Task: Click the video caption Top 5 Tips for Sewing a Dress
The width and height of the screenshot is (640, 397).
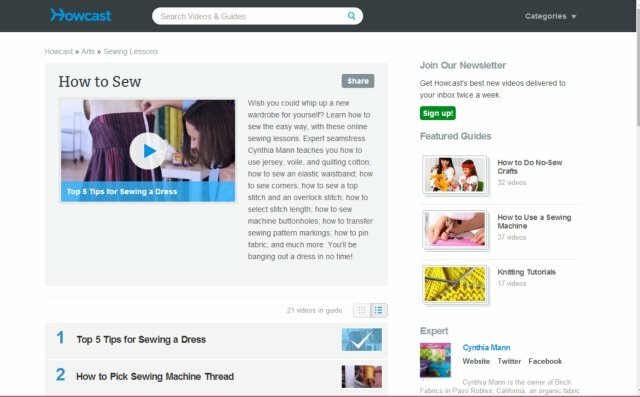Action: pyautogui.click(x=122, y=192)
